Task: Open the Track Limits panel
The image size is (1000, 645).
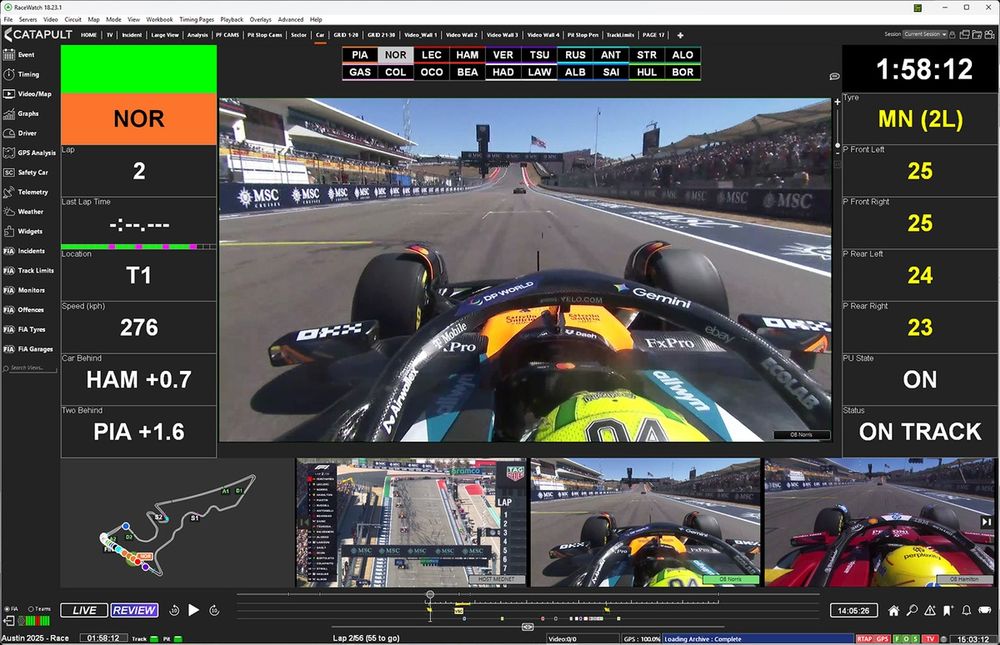Action: tap(34, 270)
